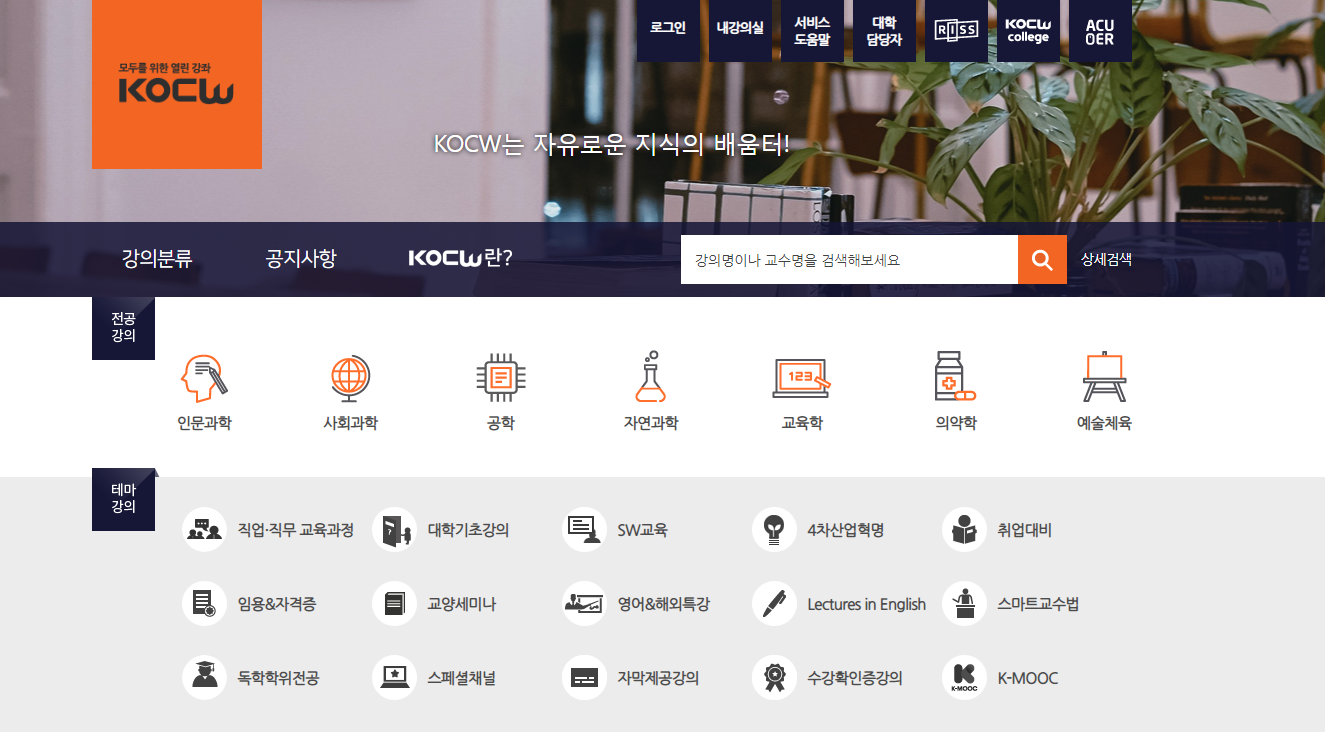
Task: Click the 대학기초강의 door icon
Action: 394,530
